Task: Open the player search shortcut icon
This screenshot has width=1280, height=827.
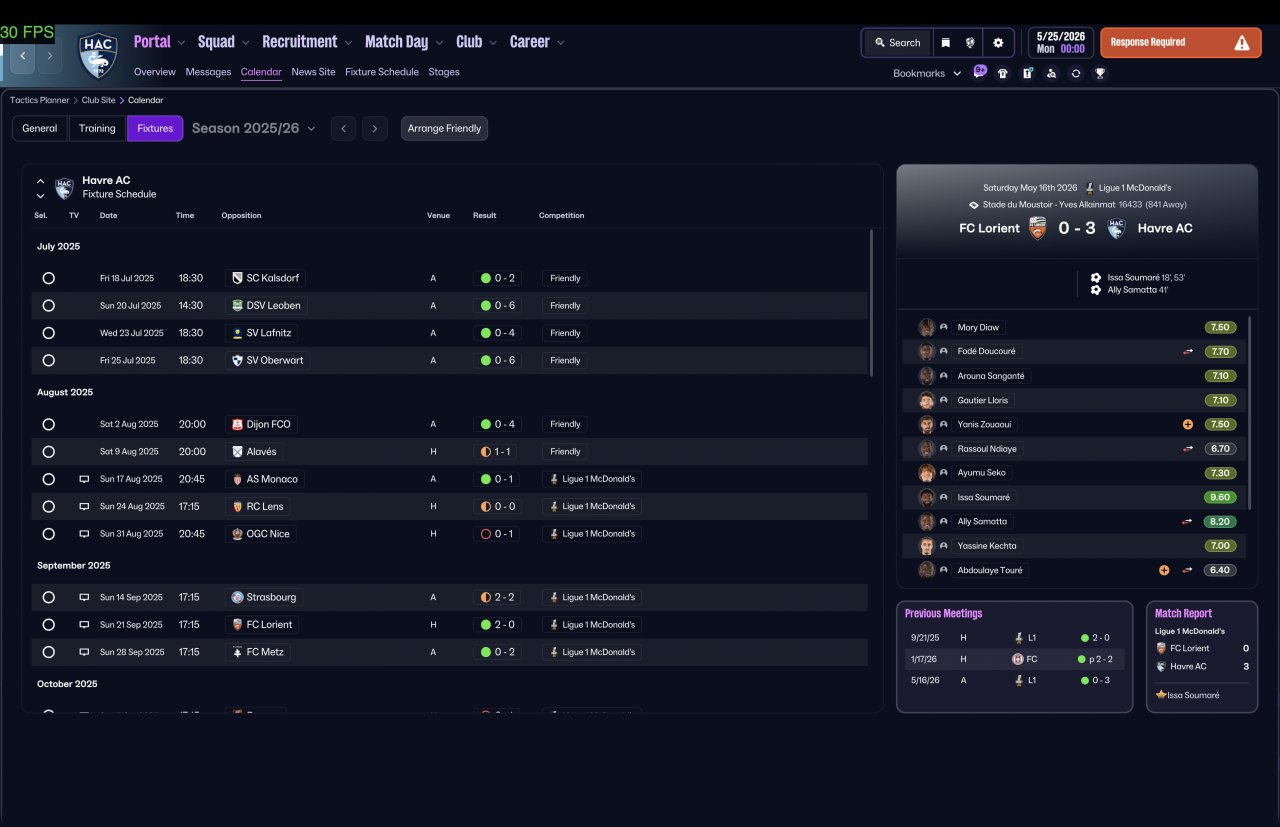Action: pos(1051,73)
